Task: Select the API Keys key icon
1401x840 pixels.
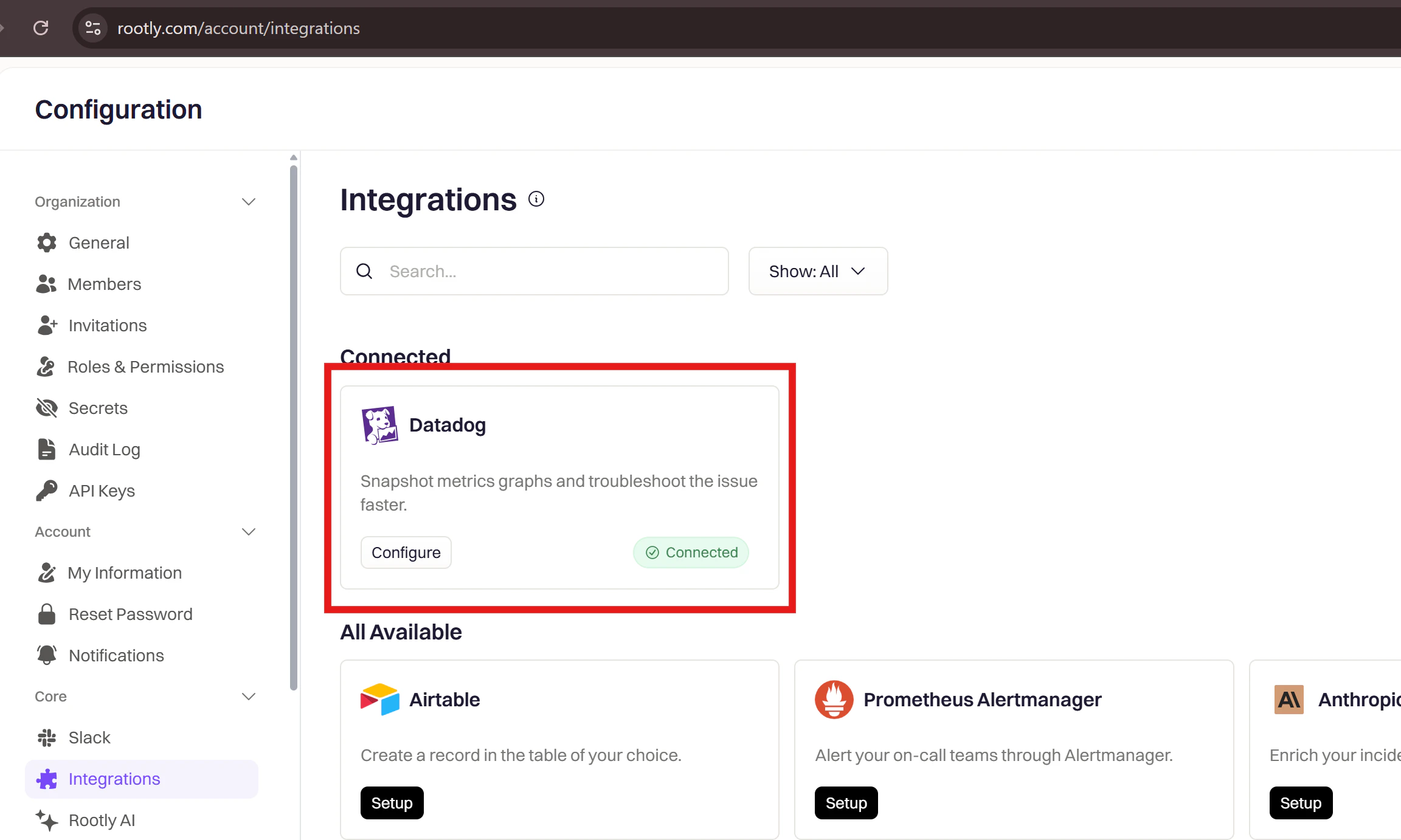Action: click(x=47, y=491)
